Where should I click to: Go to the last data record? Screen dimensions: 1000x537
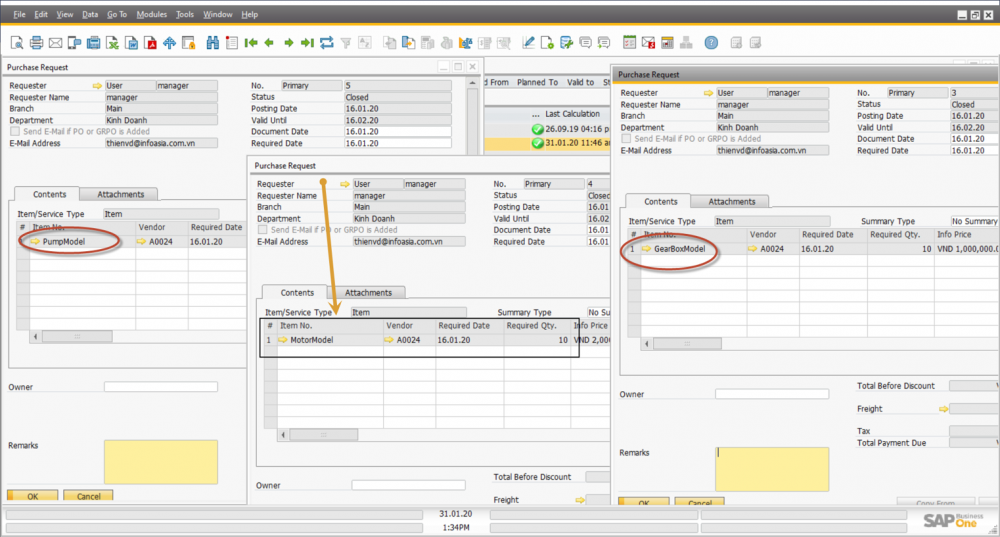click(307, 43)
